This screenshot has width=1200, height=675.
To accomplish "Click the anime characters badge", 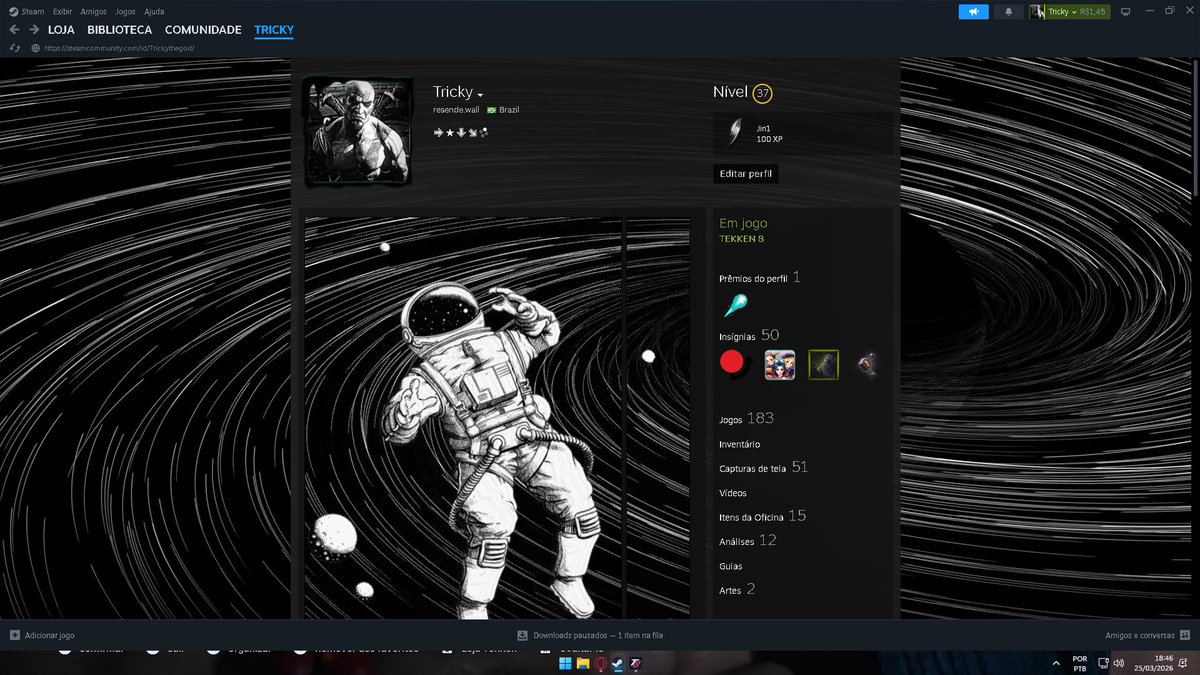I will coord(780,365).
